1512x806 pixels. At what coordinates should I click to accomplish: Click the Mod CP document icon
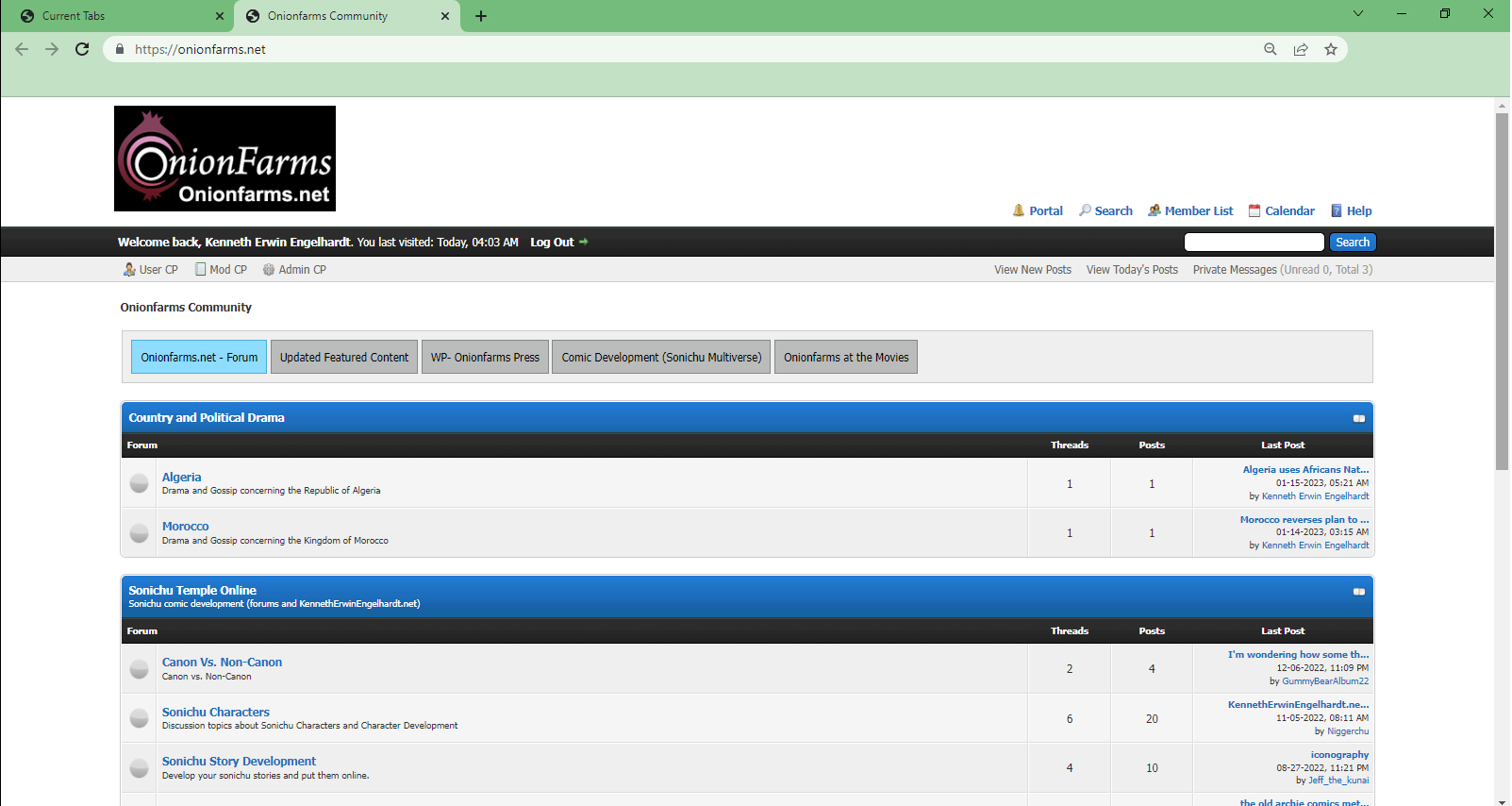[200, 269]
